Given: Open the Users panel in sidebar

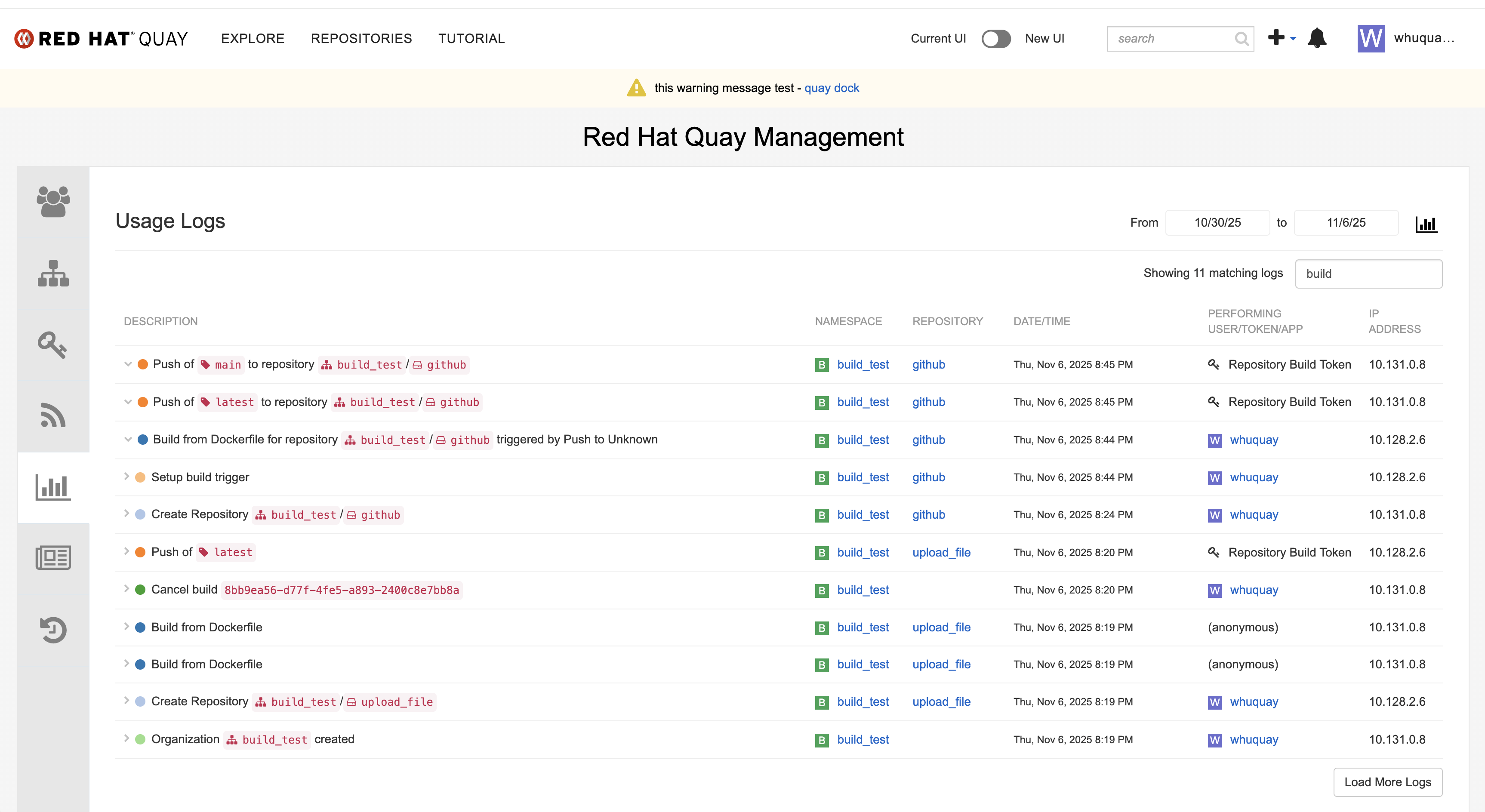Looking at the screenshot, I should pyautogui.click(x=53, y=202).
